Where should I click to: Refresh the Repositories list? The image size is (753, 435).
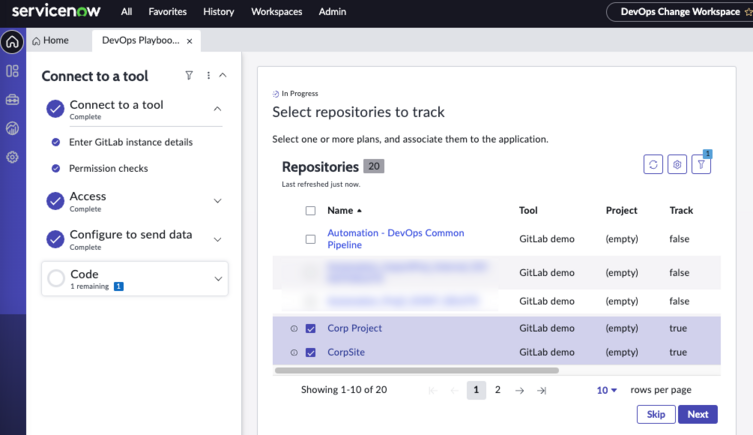click(653, 164)
